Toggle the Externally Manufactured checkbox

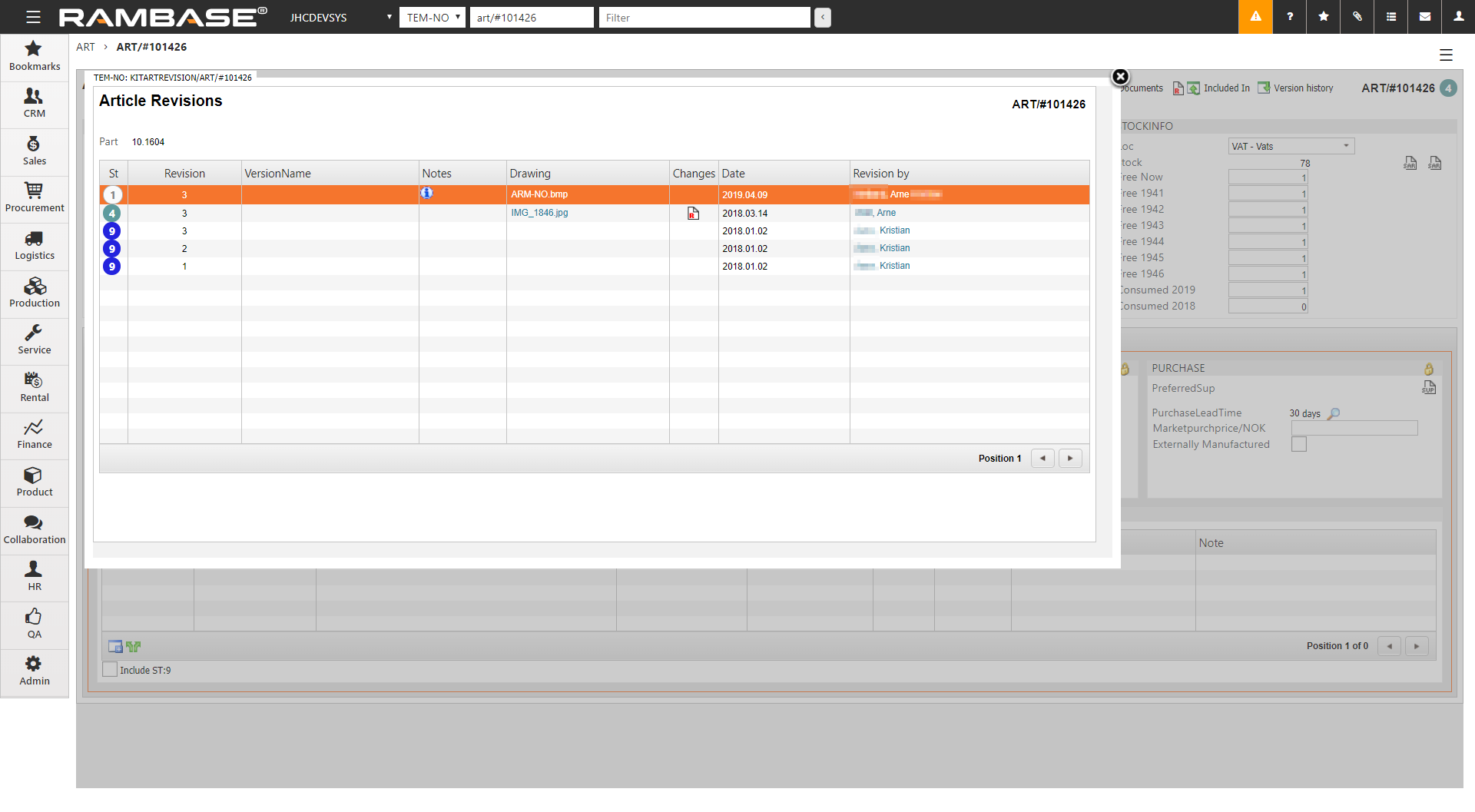pos(1298,445)
